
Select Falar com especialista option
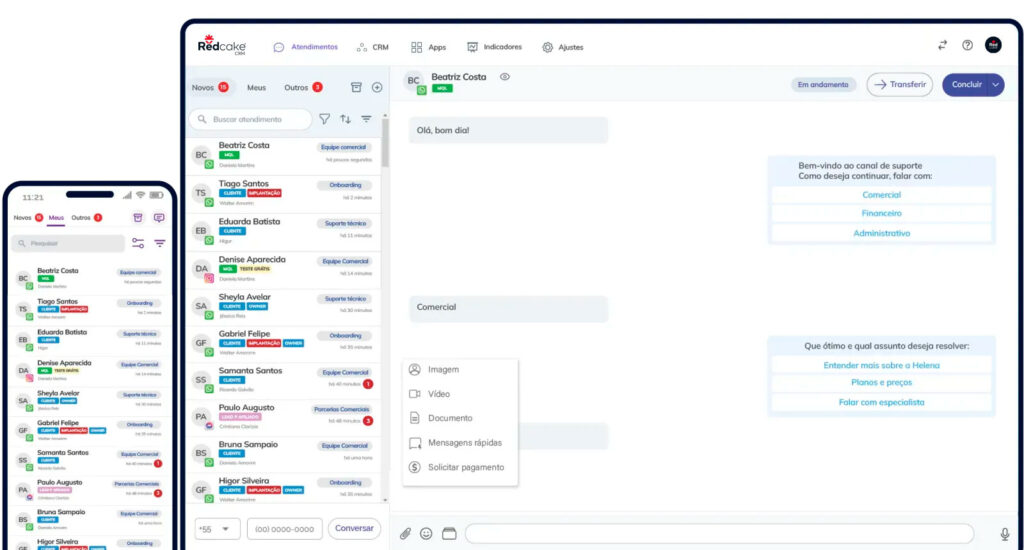pyautogui.click(x=881, y=402)
